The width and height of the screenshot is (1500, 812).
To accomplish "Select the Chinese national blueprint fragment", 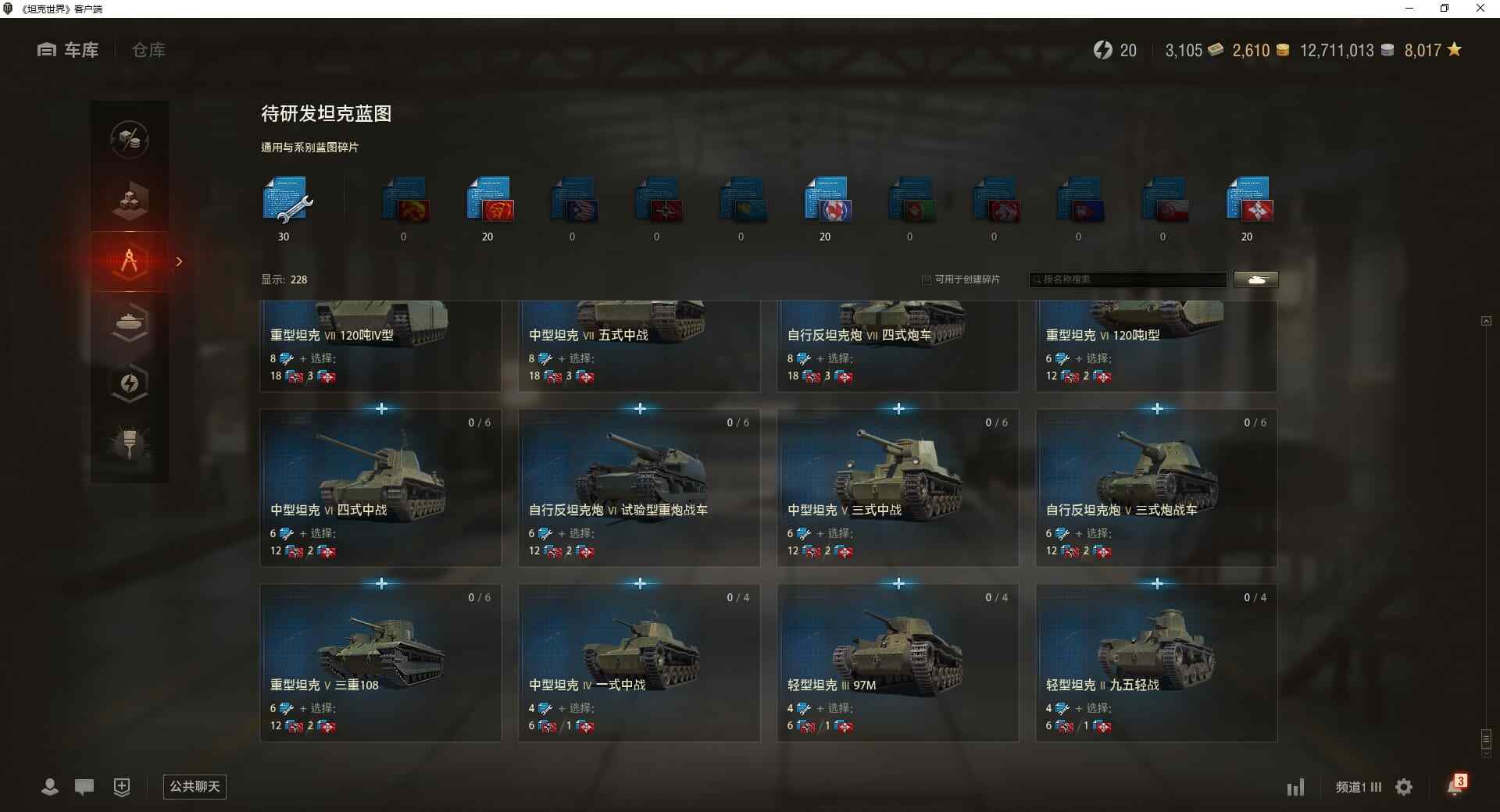I will pos(489,201).
